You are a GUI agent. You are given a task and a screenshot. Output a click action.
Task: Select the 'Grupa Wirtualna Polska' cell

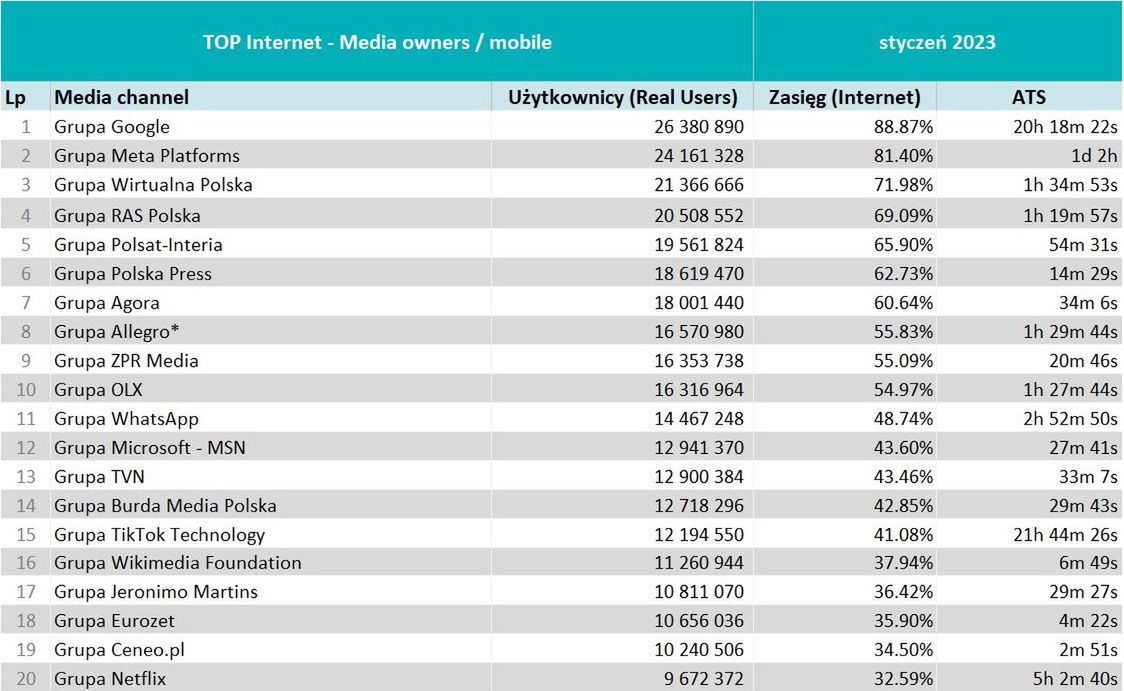tap(153, 185)
